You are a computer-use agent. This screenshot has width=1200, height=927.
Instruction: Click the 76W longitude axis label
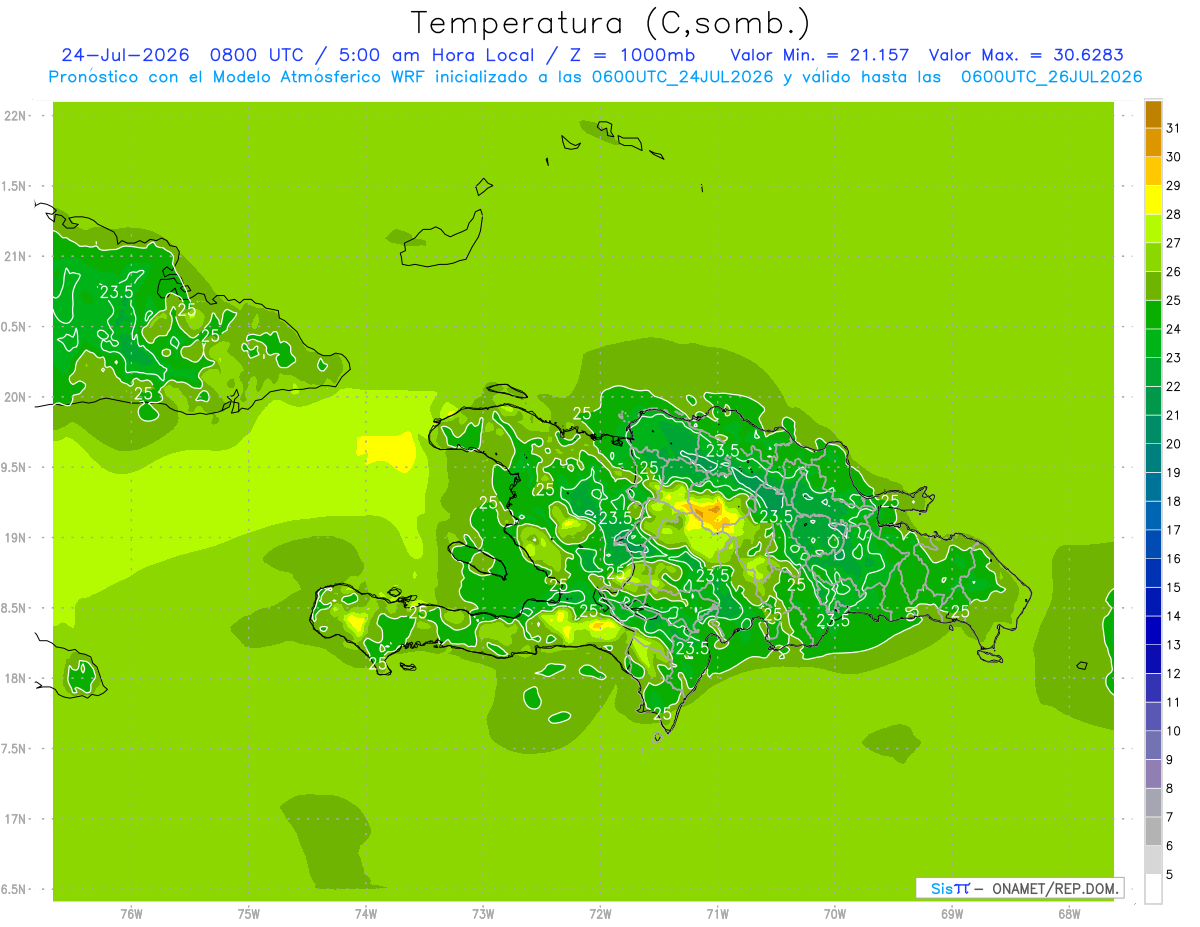tap(131, 913)
